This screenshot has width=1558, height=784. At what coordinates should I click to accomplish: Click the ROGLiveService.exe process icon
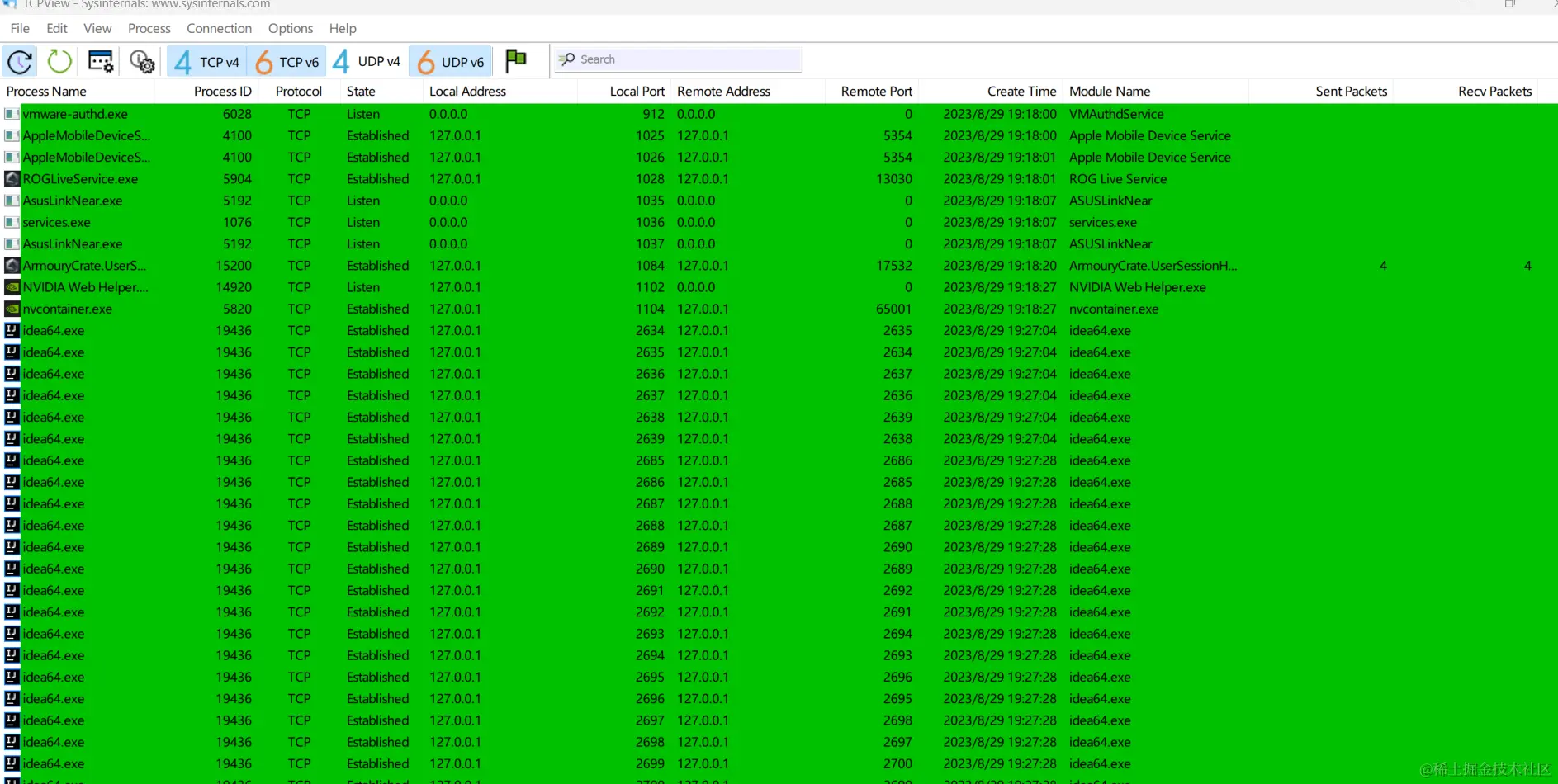pyautogui.click(x=11, y=178)
